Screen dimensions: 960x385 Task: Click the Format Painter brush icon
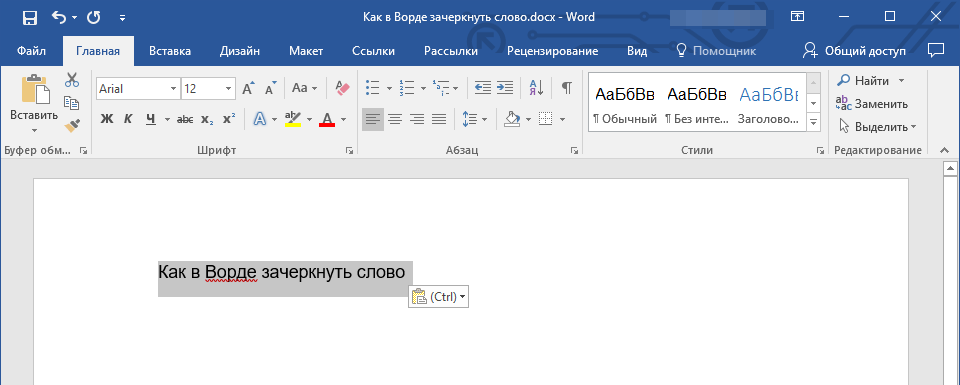72,125
